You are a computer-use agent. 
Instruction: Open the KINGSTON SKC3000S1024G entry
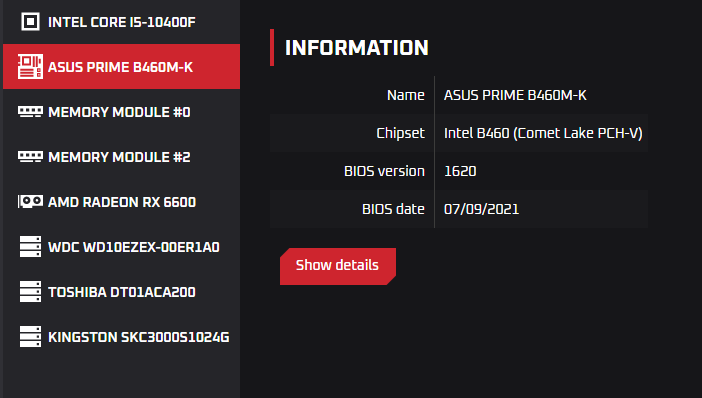[121, 337]
